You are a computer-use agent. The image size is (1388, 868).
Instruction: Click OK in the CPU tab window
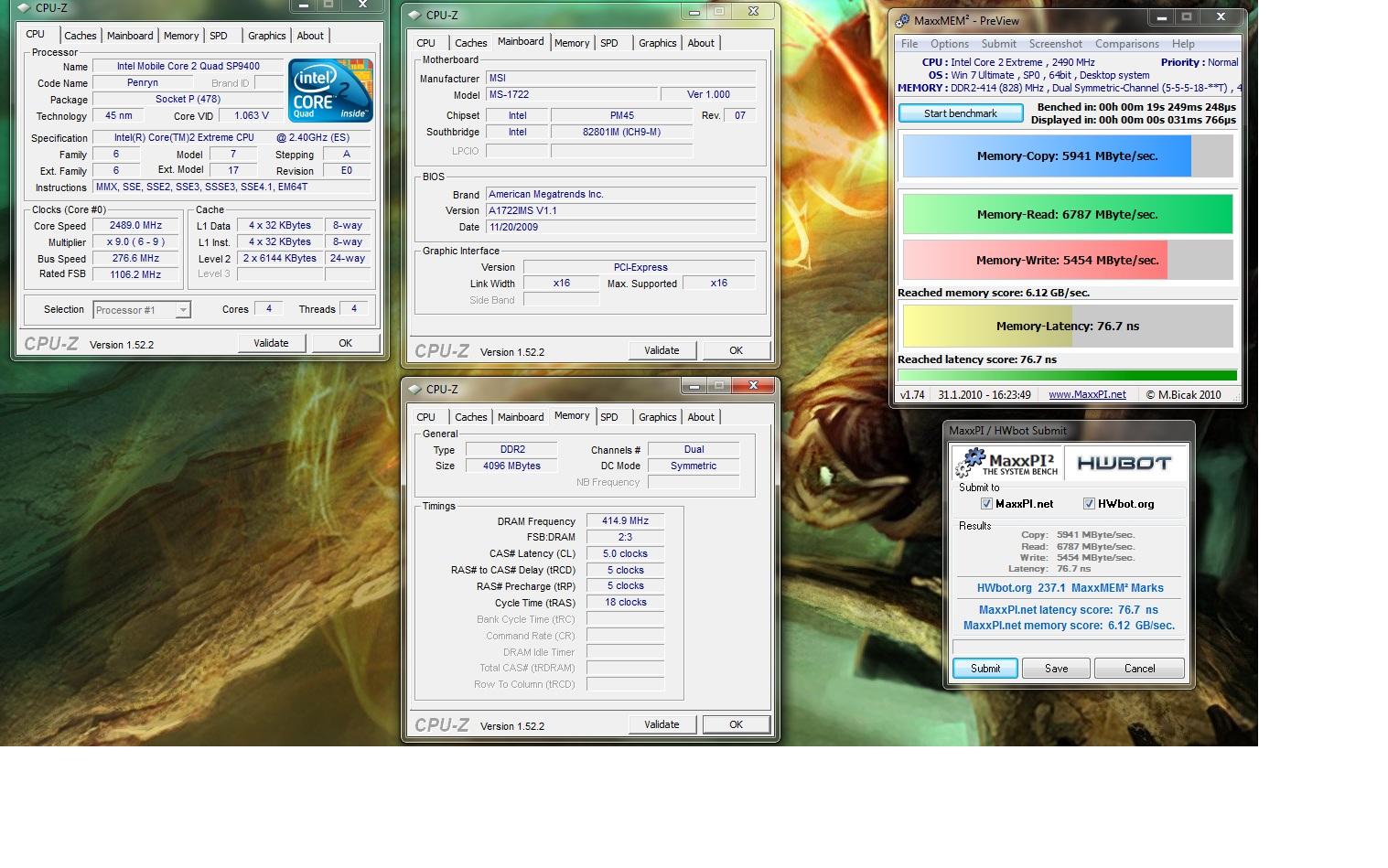click(345, 343)
